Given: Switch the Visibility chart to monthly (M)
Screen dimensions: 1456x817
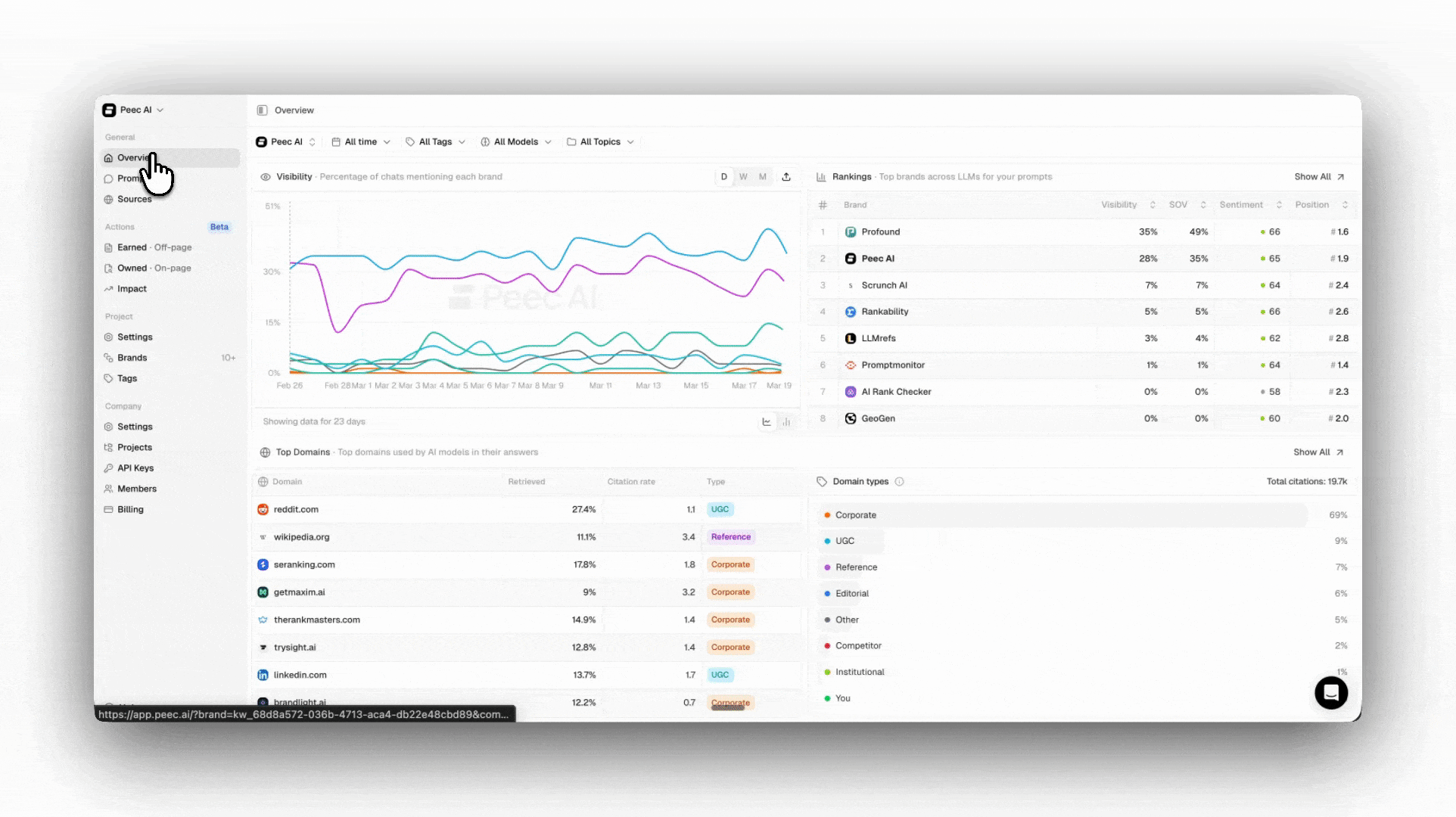Looking at the screenshot, I should click(763, 177).
